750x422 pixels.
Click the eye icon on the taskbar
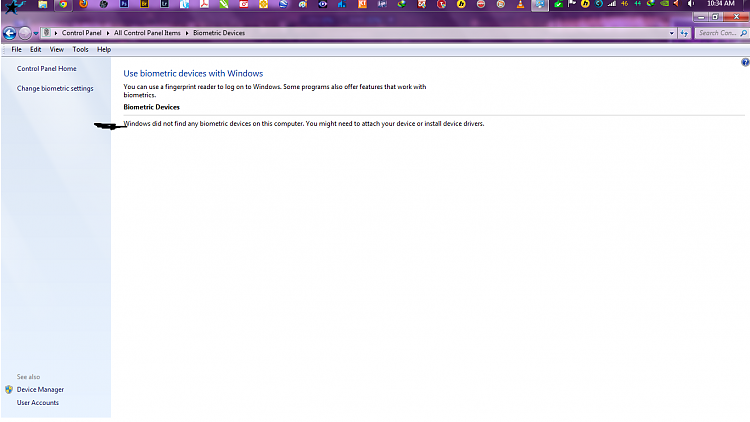pos(323,4)
